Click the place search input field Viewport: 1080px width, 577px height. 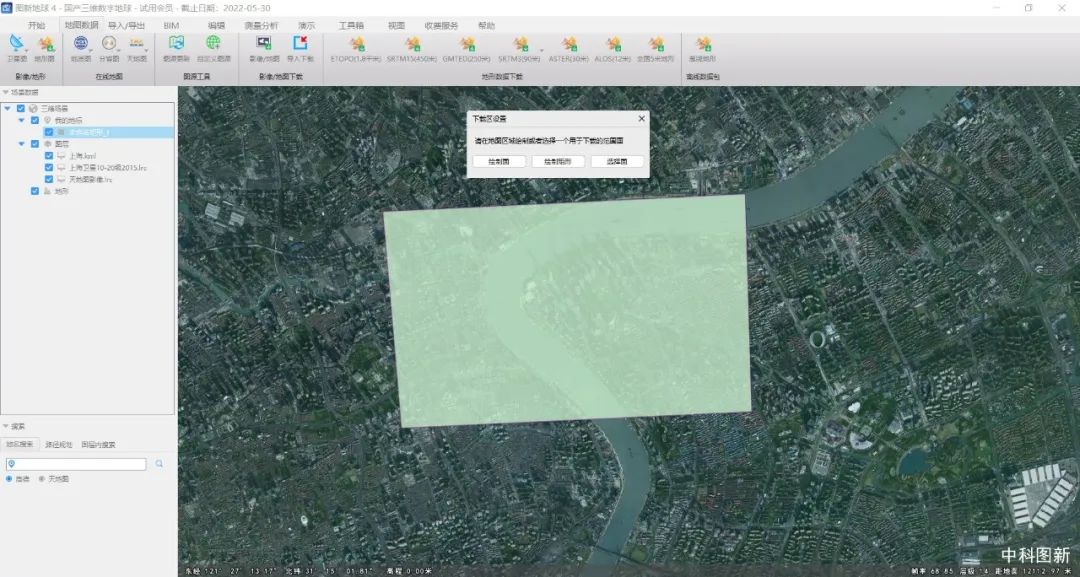pyautogui.click(x=78, y=464)
